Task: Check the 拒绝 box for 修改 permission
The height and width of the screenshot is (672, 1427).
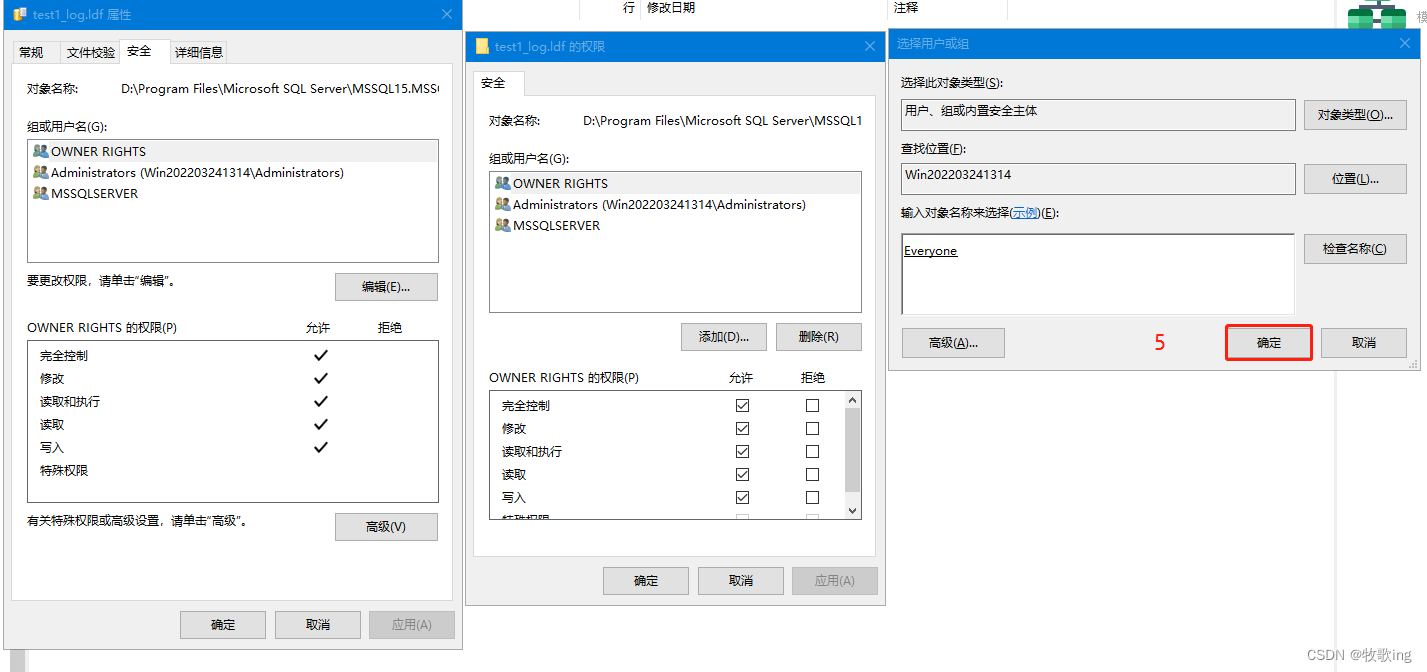Action: [811, 428]
